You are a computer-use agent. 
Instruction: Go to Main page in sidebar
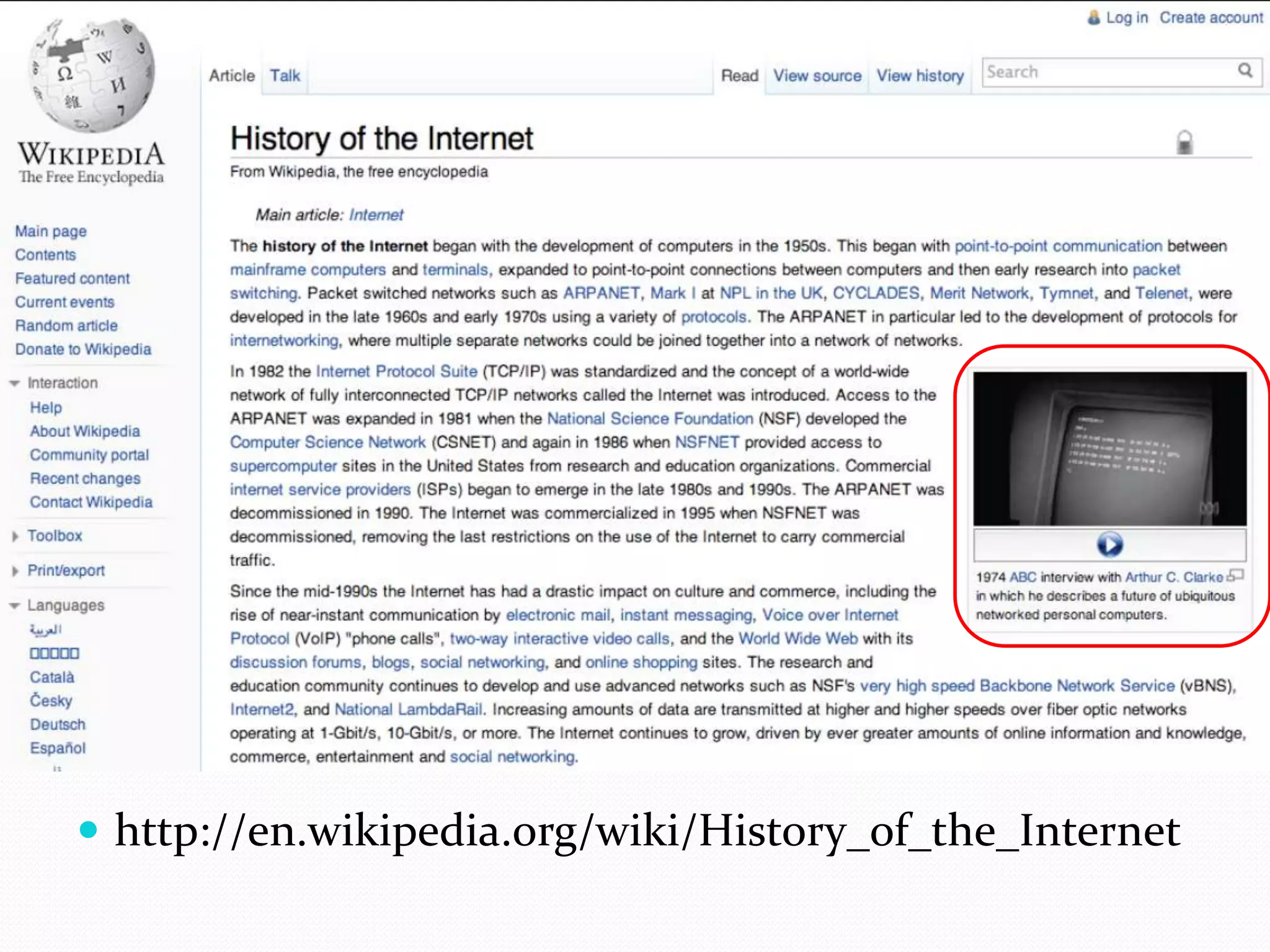[x=51, y=231]
